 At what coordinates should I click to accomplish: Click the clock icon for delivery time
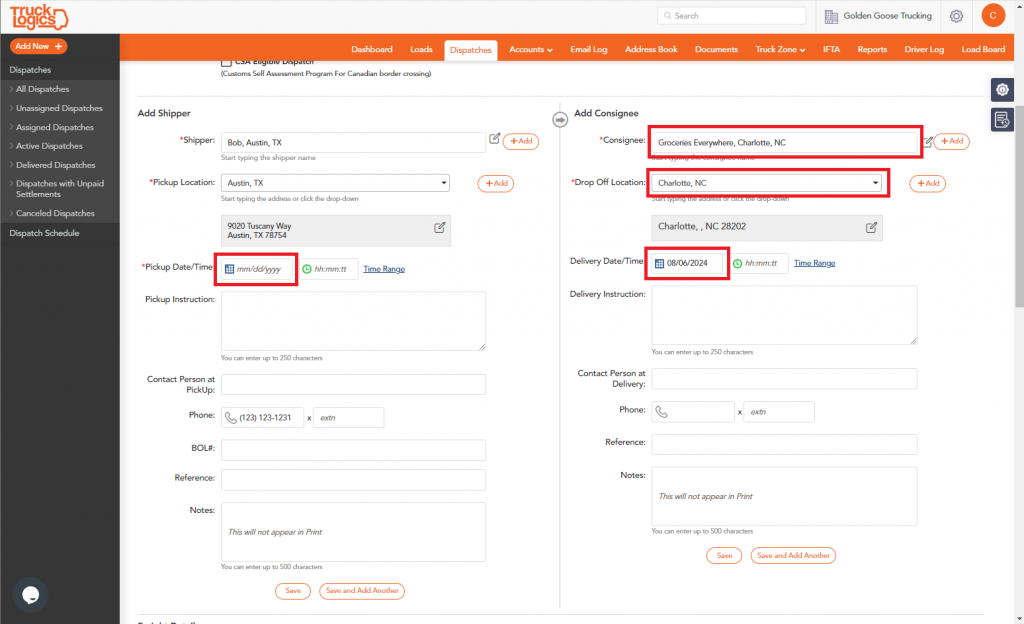tap(737, 263)
